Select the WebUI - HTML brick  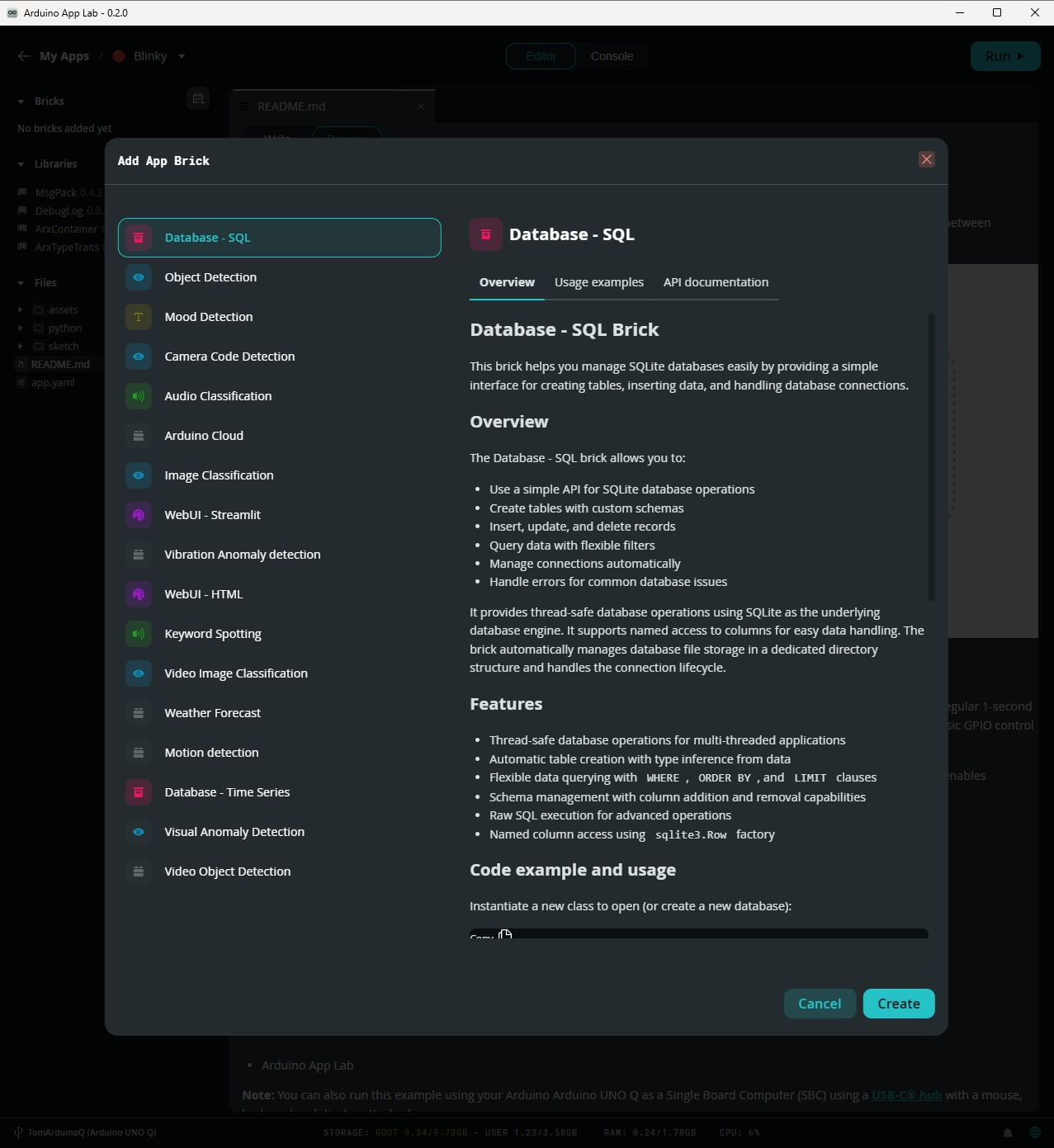203,594
